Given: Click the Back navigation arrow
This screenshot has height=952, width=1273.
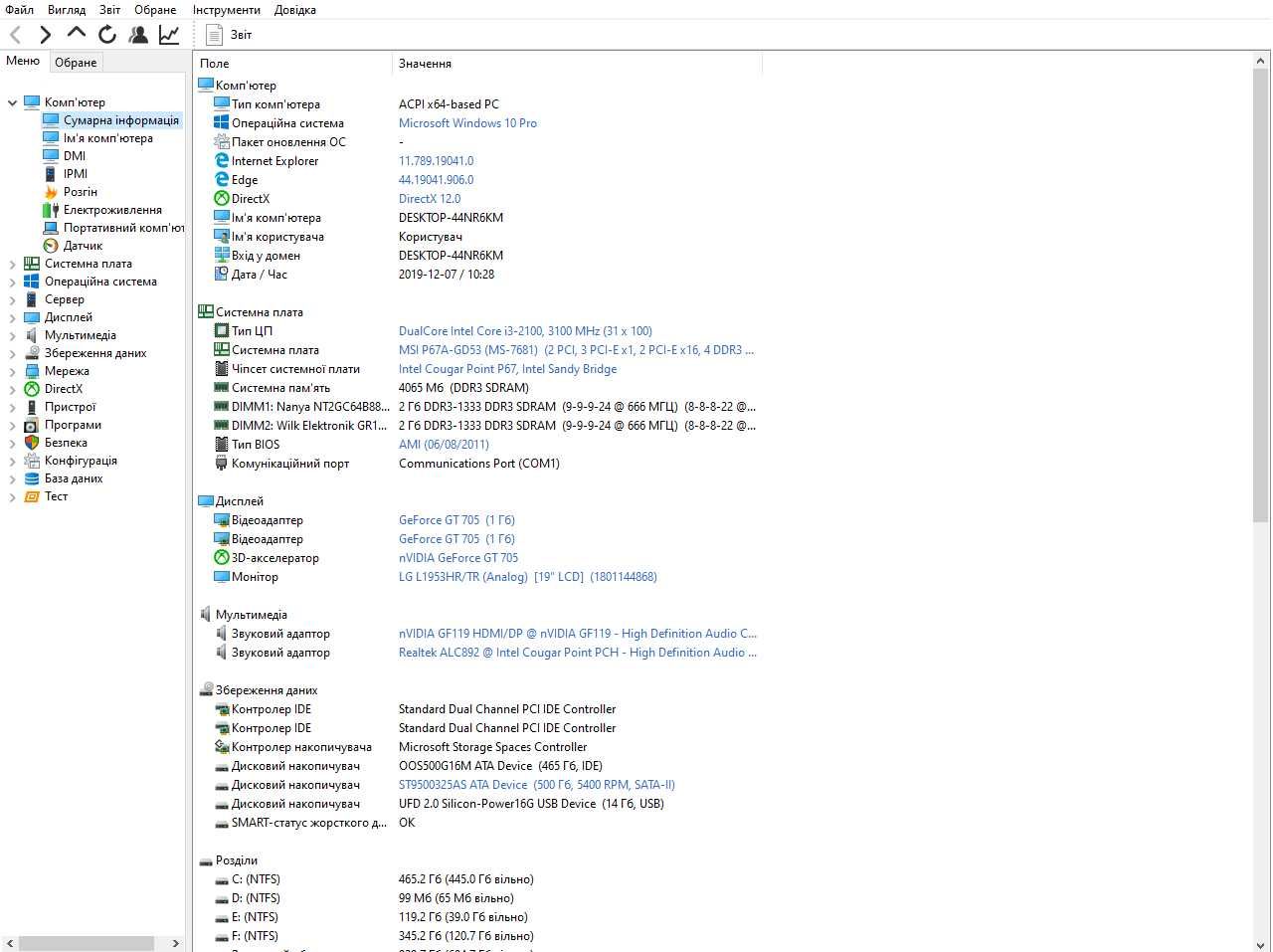Looking at the screenshot, I should click(16, 35).
